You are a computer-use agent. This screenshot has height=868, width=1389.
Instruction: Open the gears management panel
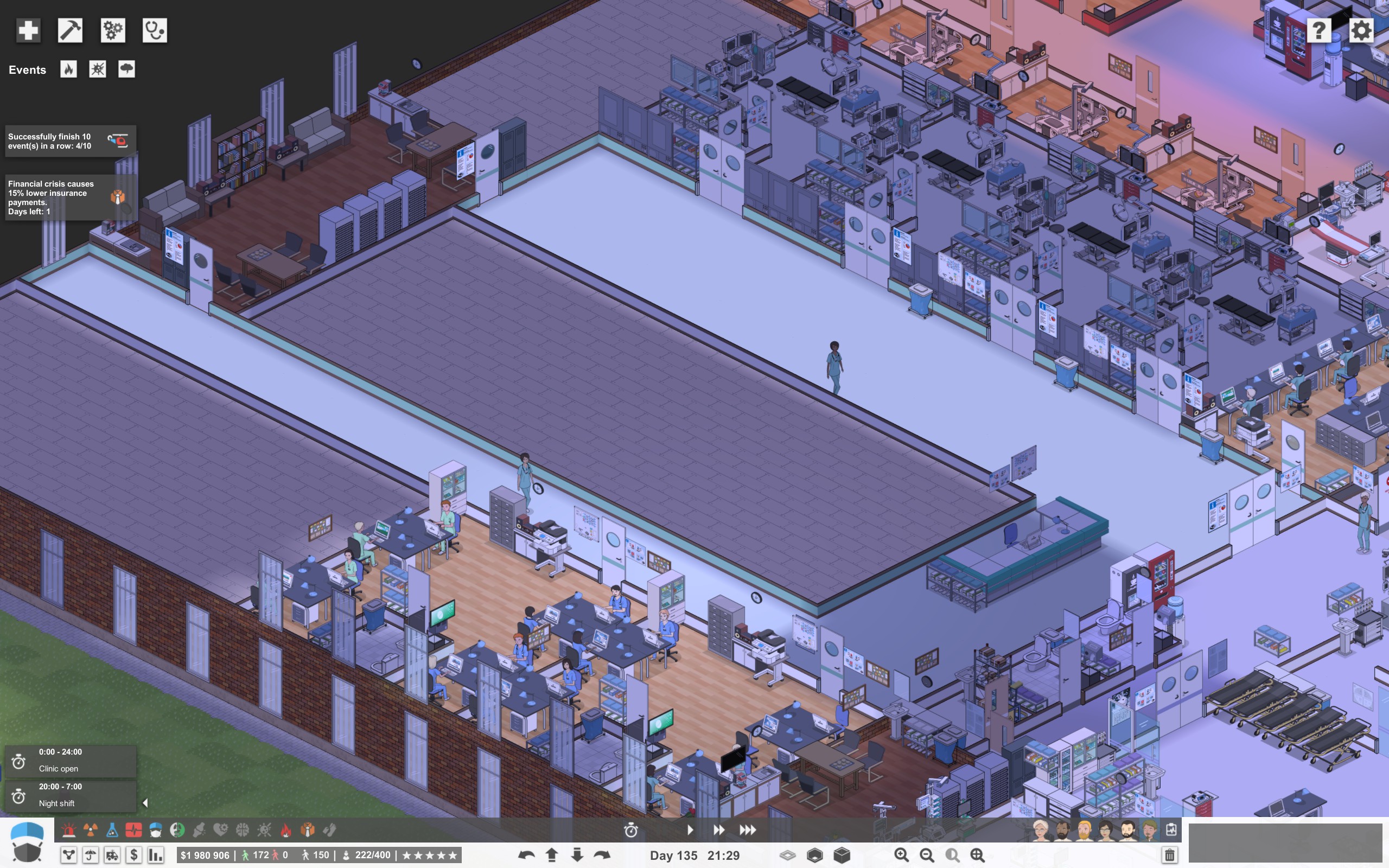112,30
